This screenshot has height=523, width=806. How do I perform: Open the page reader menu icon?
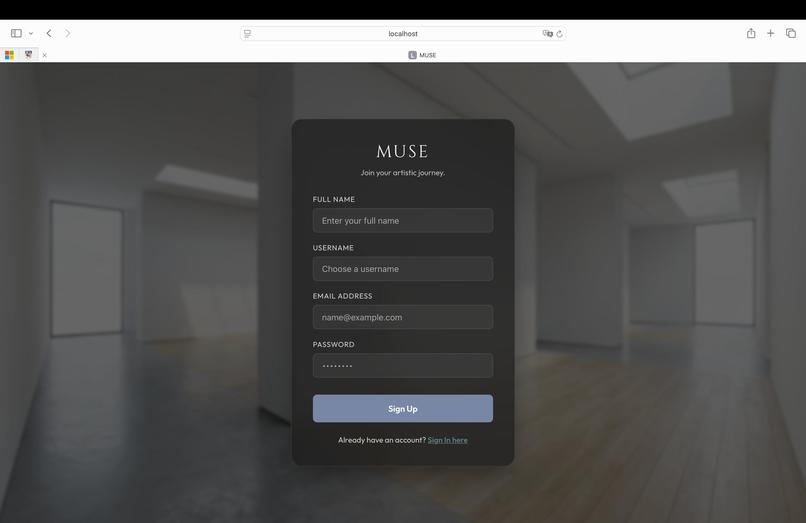[247, 34]
